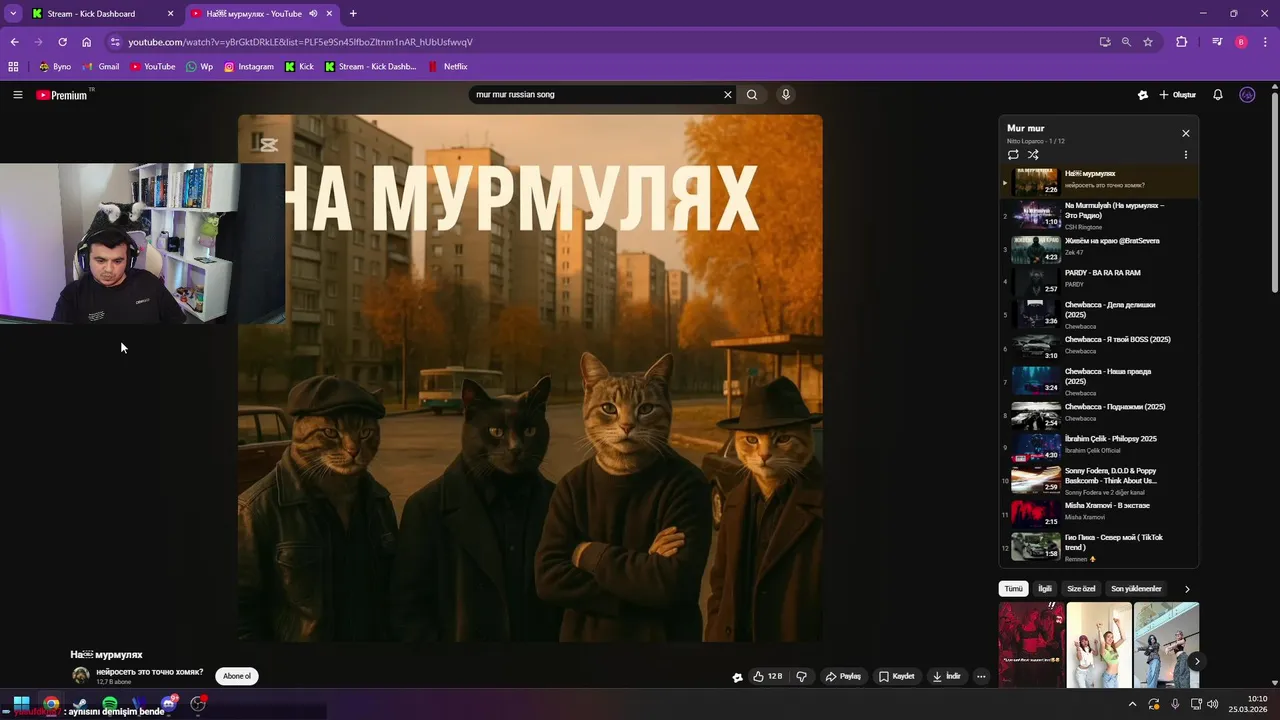Play Na Murmulyah CSH Ringtone playlist video

(x=1100, y=215)
